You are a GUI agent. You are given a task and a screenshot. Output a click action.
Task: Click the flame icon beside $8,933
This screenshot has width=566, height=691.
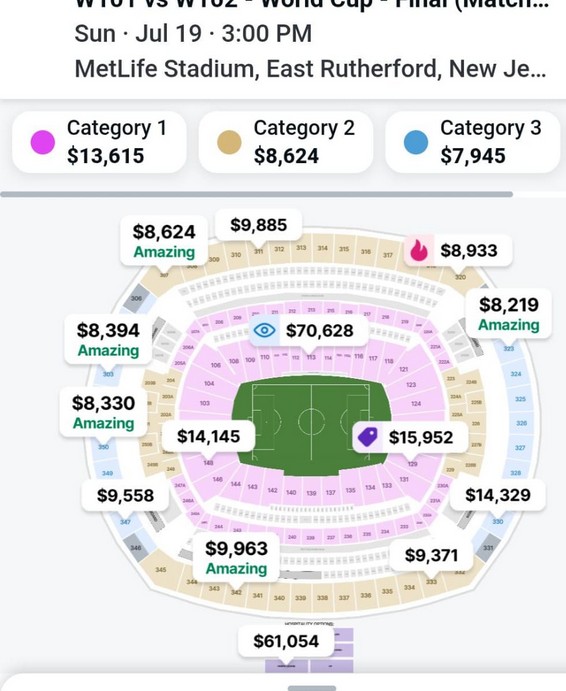click(x=419, y=250)
